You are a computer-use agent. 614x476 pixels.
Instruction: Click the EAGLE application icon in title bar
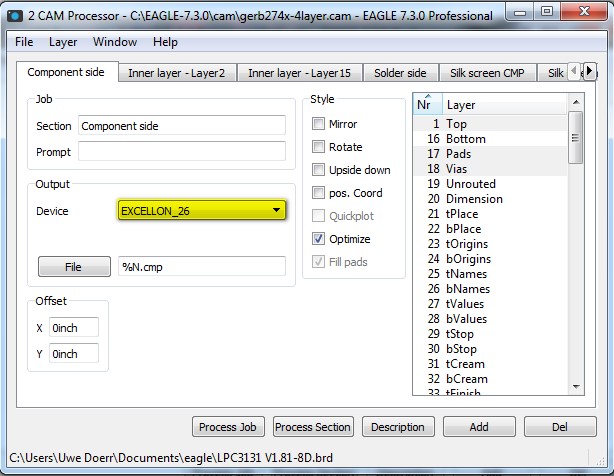coord(12,14)
